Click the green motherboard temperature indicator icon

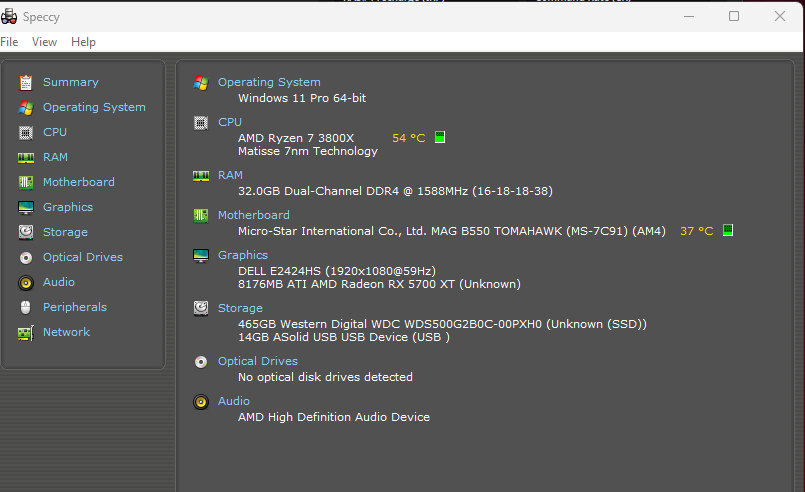click(727, 230)
